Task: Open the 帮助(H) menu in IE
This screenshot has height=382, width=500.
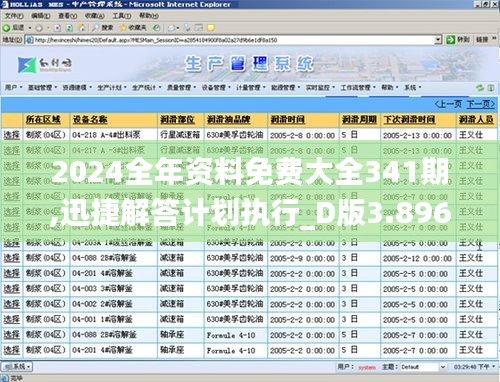Action: 149,16
